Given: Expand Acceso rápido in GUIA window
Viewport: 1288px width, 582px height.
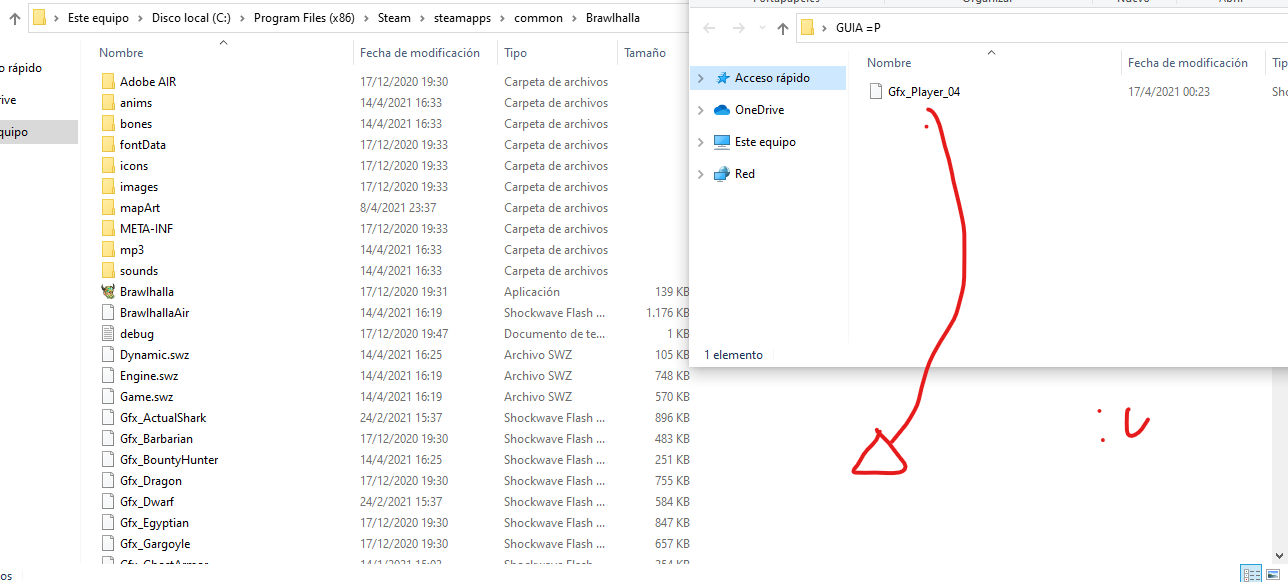Looking at the screenshot, I should tap(701, 78).
